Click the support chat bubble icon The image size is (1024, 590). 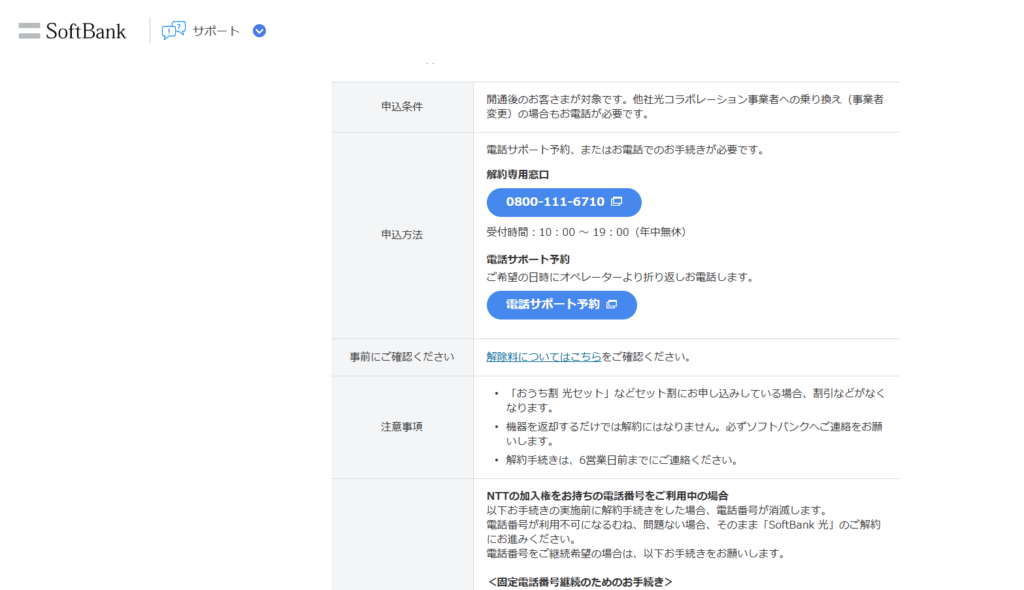[174, 30]
